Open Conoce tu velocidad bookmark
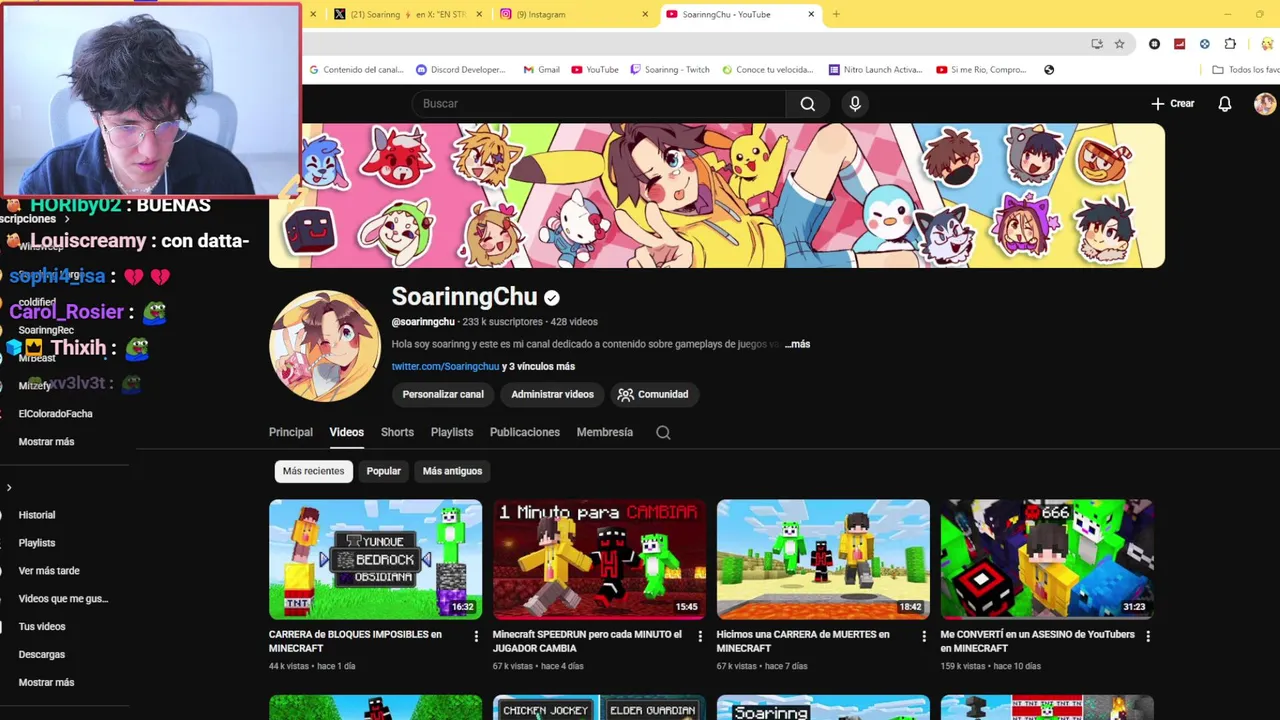Viewport: 1280px width, 720px height. coord(767,70)
